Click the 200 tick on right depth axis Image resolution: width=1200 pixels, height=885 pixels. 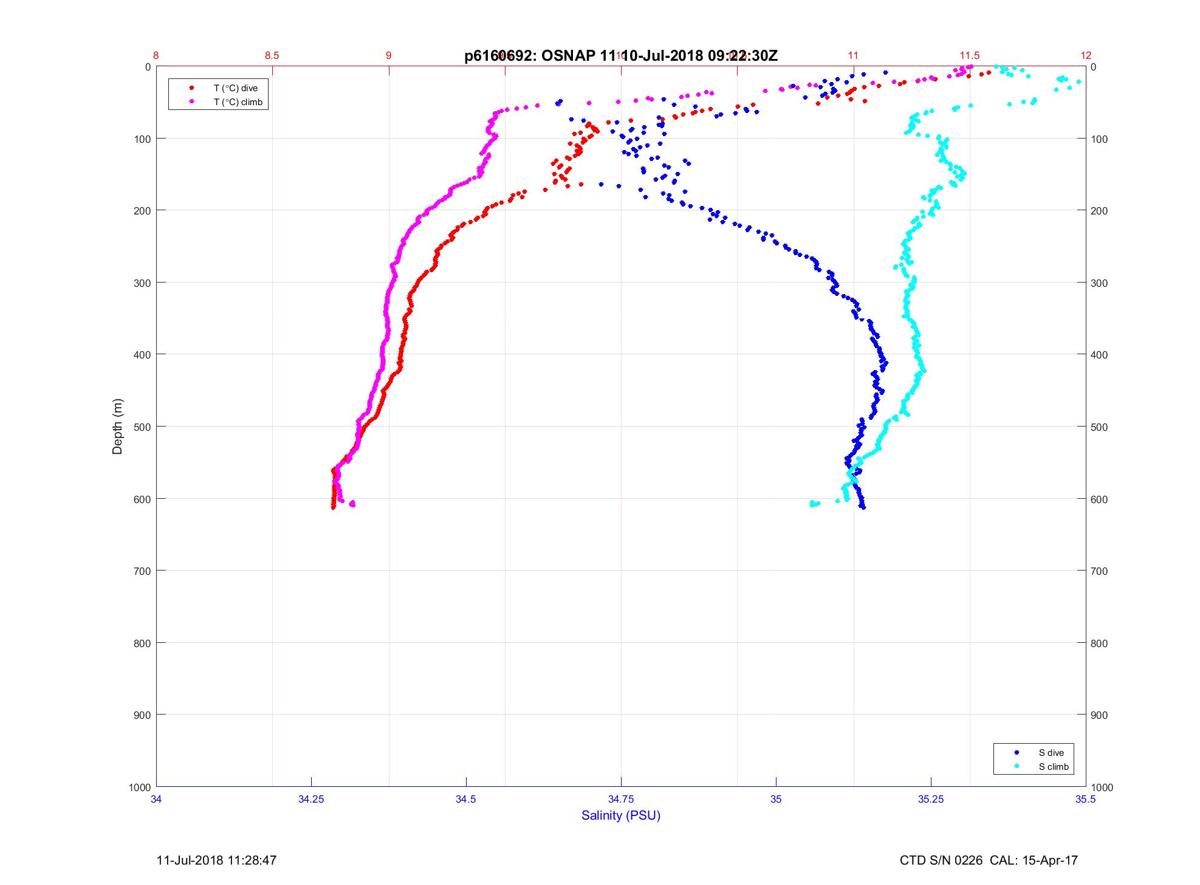[1101, 211]
